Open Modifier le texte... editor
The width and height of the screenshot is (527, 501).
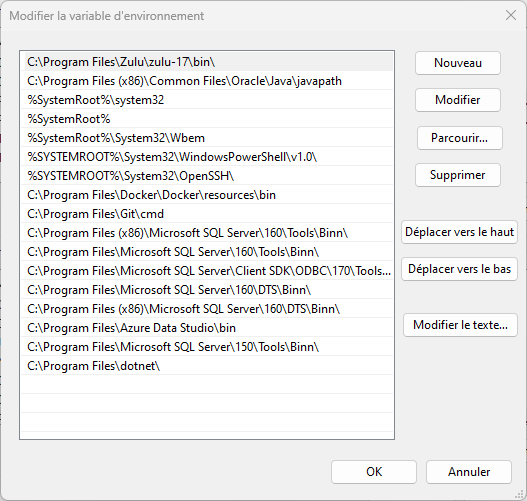[460, 325]
